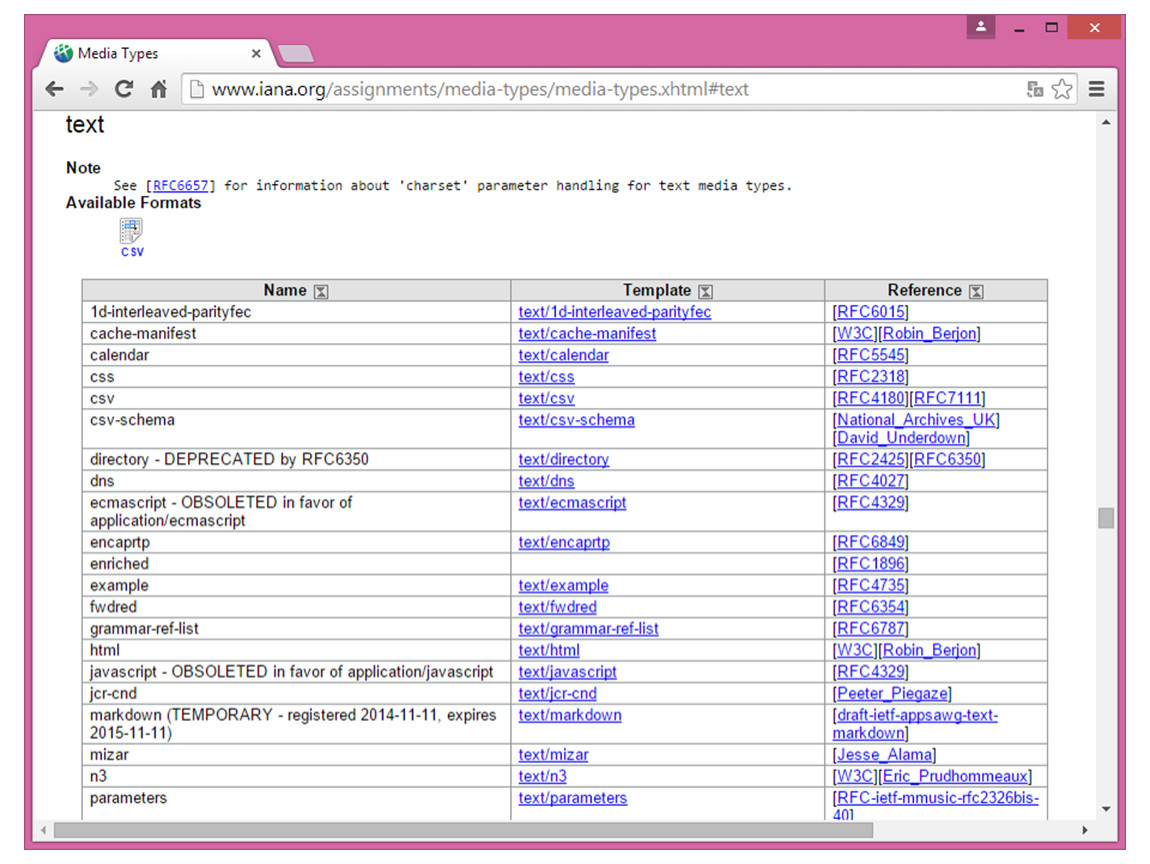Open the RFC2318 reference link

[871, 377]
